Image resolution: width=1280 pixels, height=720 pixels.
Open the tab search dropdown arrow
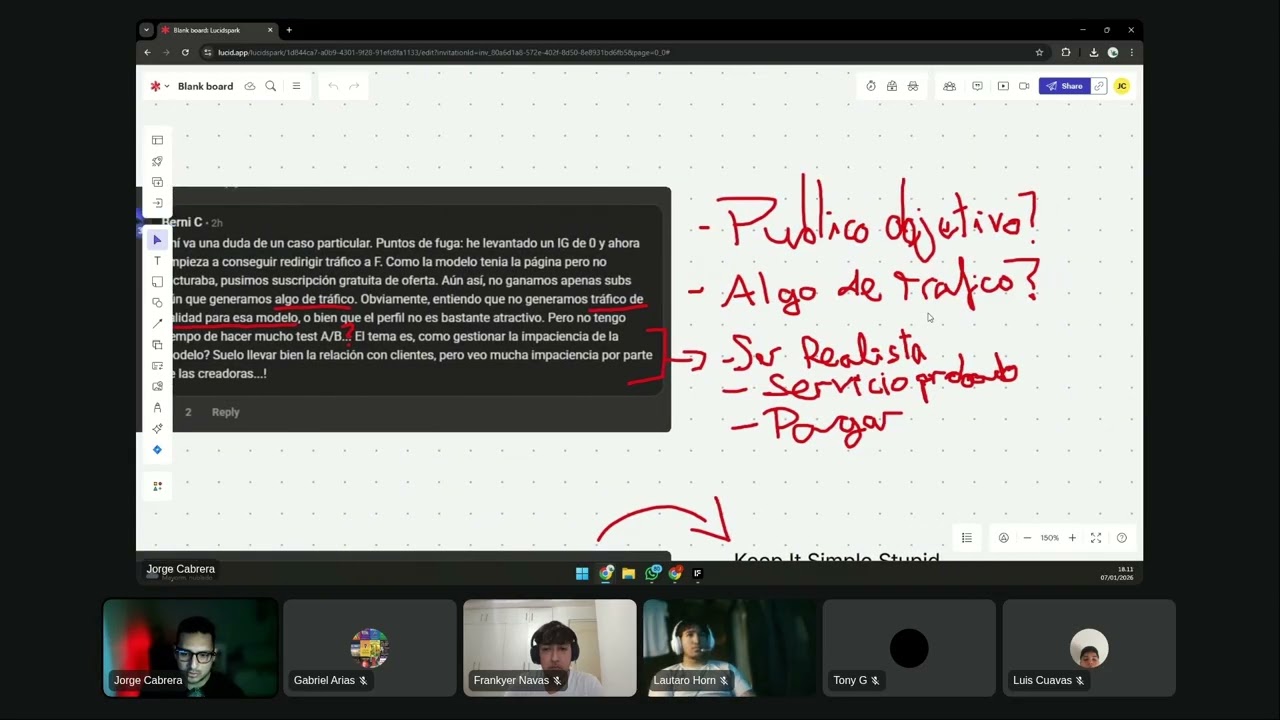pyautogui.click(x=146, y=30)
